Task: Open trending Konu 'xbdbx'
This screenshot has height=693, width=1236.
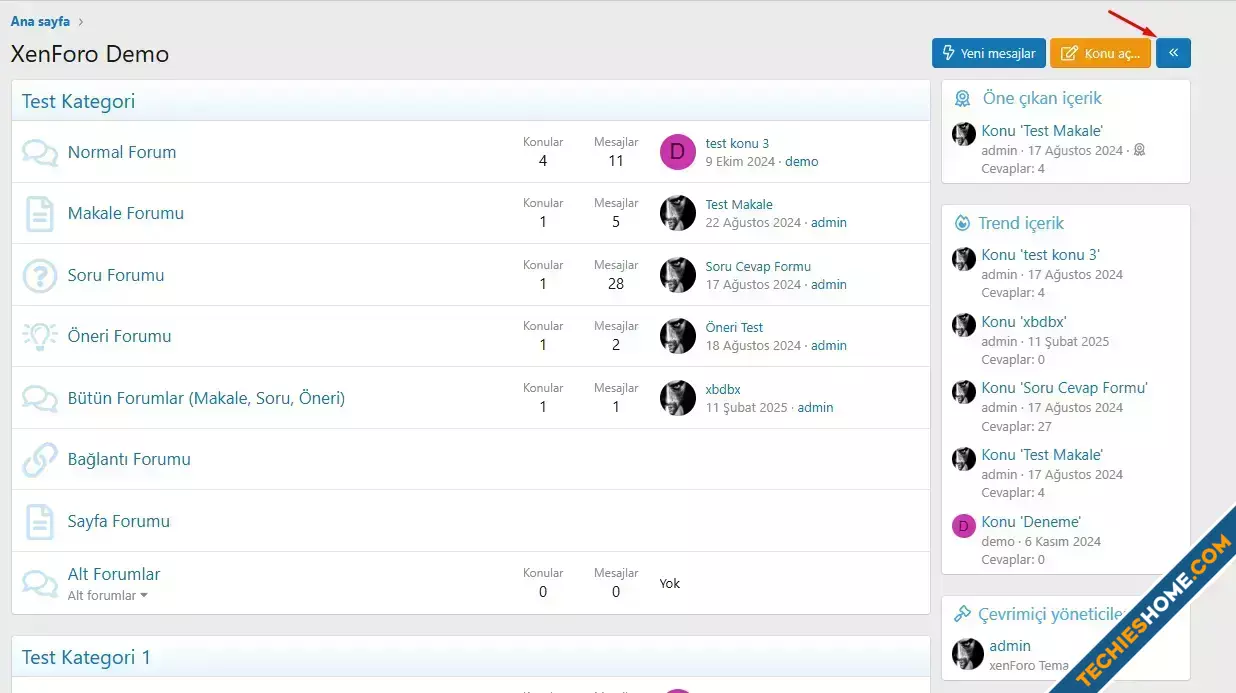Action: coord(1024,322)
